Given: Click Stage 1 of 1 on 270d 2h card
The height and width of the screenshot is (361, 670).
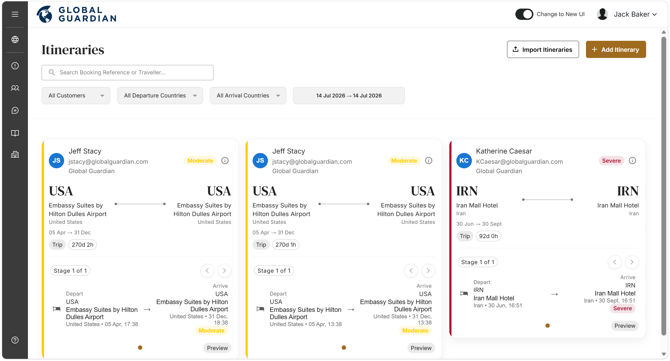Looking at the screenshot, I should coord(70,270).
